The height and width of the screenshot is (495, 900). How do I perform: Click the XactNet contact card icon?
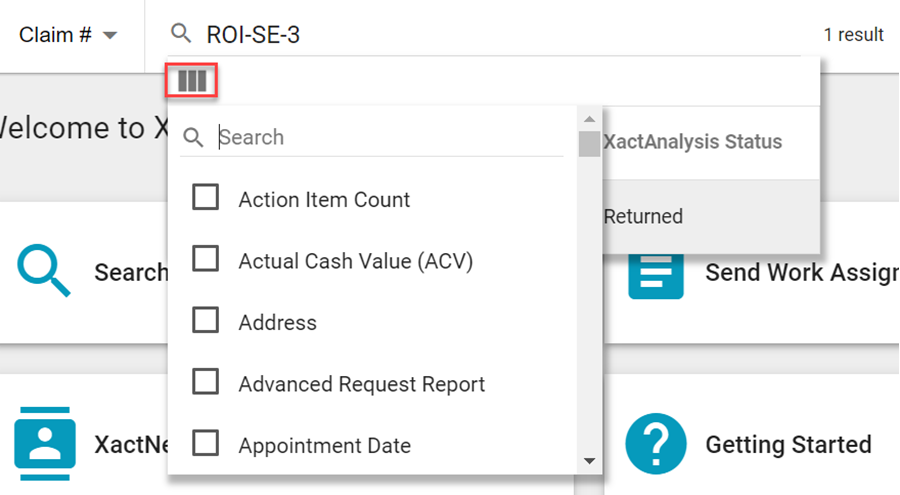(x=44, y=444)
